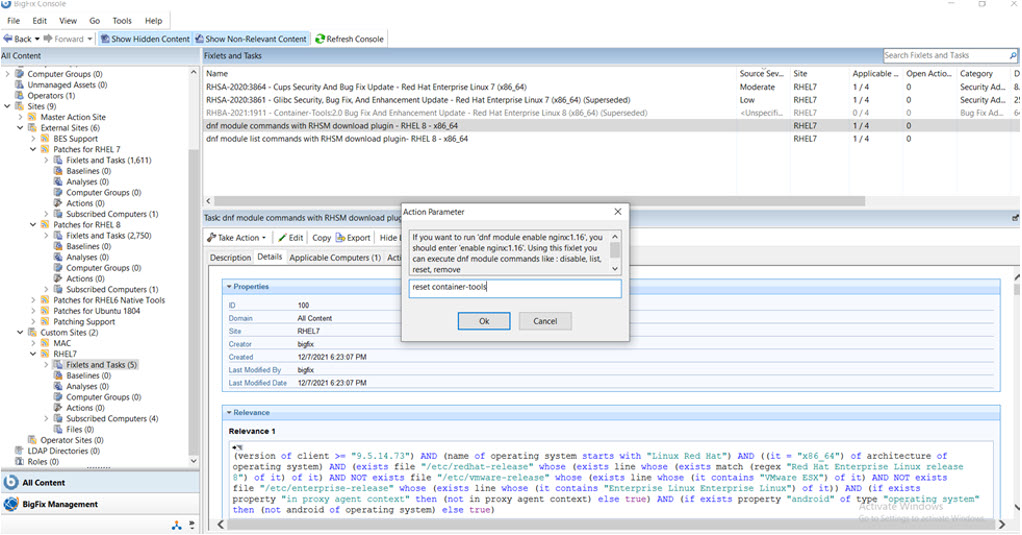Click the Back arrow icon

pos(8,39)
